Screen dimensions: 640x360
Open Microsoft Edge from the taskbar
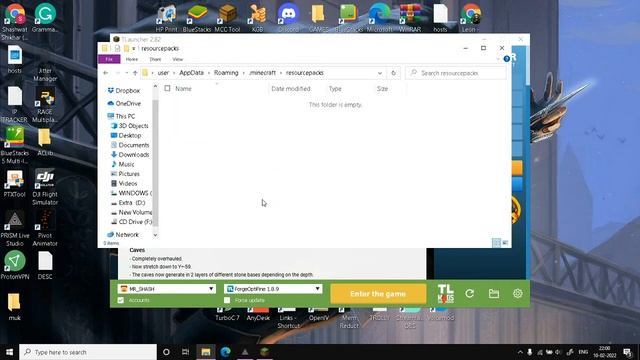pos(225,352)
